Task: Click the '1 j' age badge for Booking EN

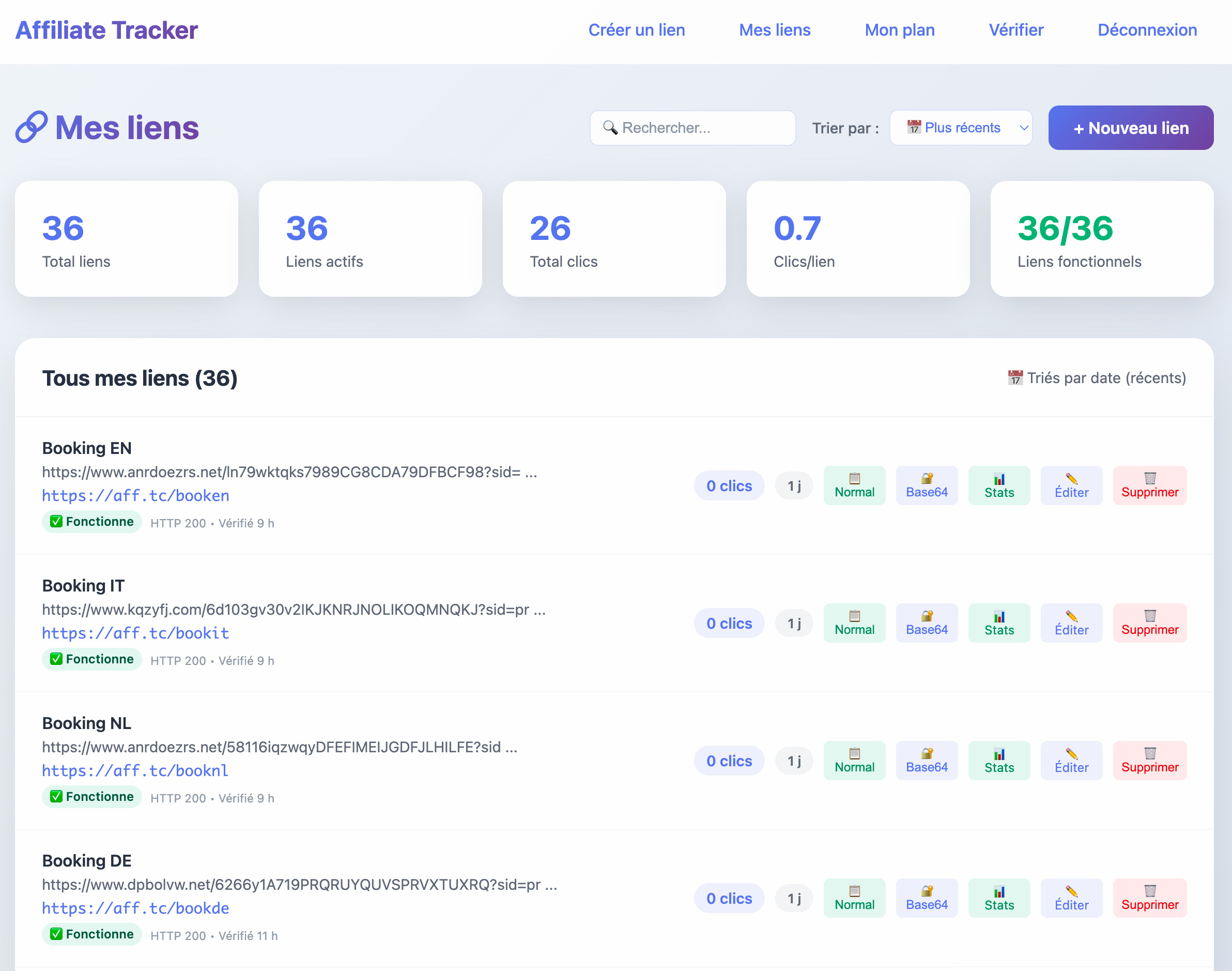Action: tap(794, 486)
